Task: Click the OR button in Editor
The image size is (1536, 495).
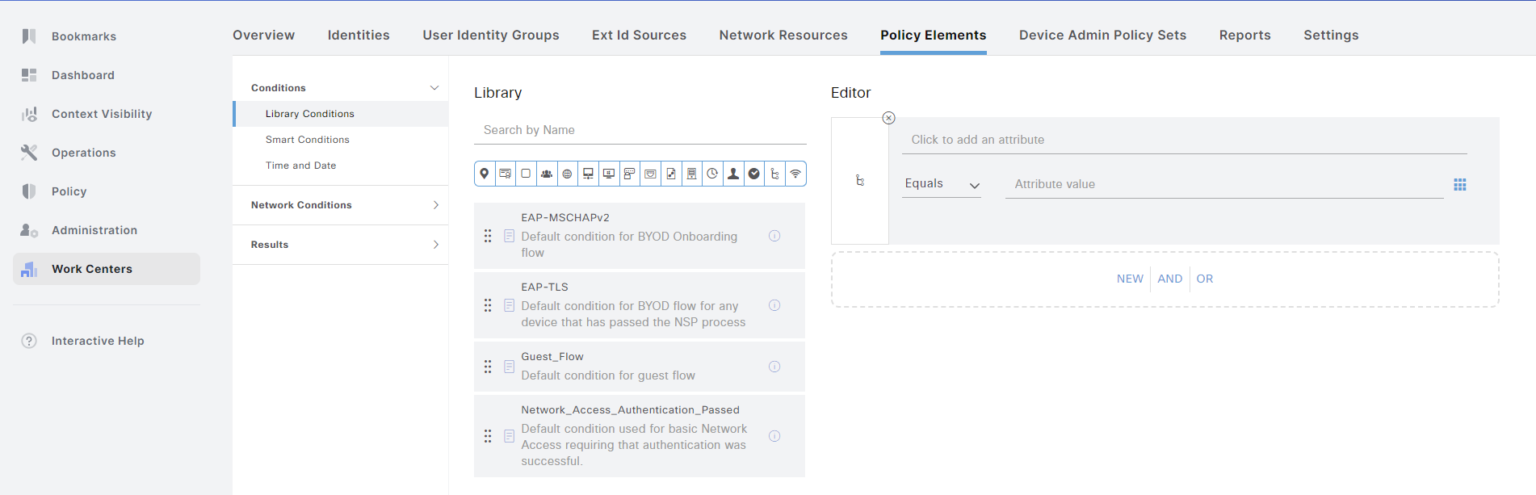Action: click(1204, 279)
